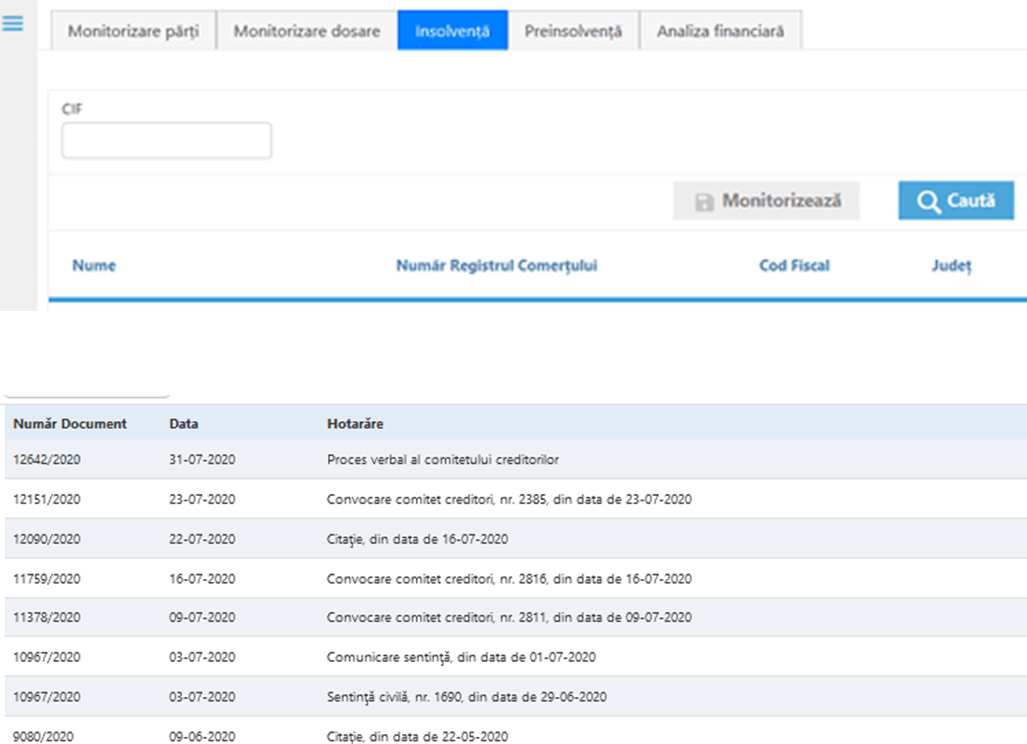Switch to Monitorizare părți tab
Screen dimensions: 1027x744
[x=133, y=31]
